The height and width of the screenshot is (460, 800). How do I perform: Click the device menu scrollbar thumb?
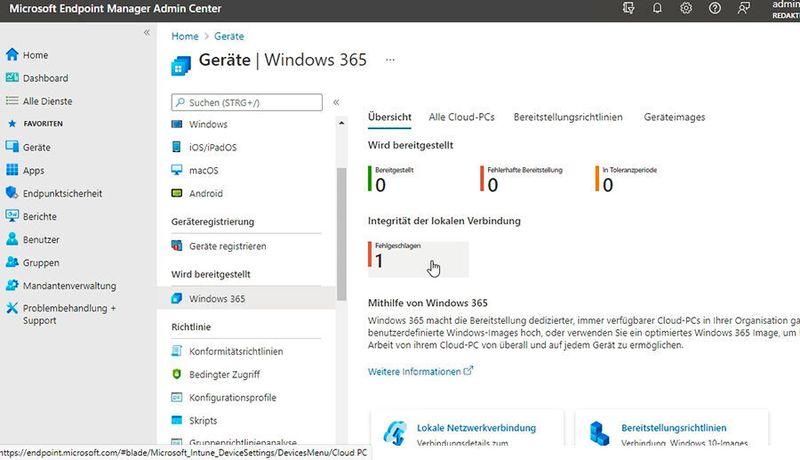click(341, 234)
